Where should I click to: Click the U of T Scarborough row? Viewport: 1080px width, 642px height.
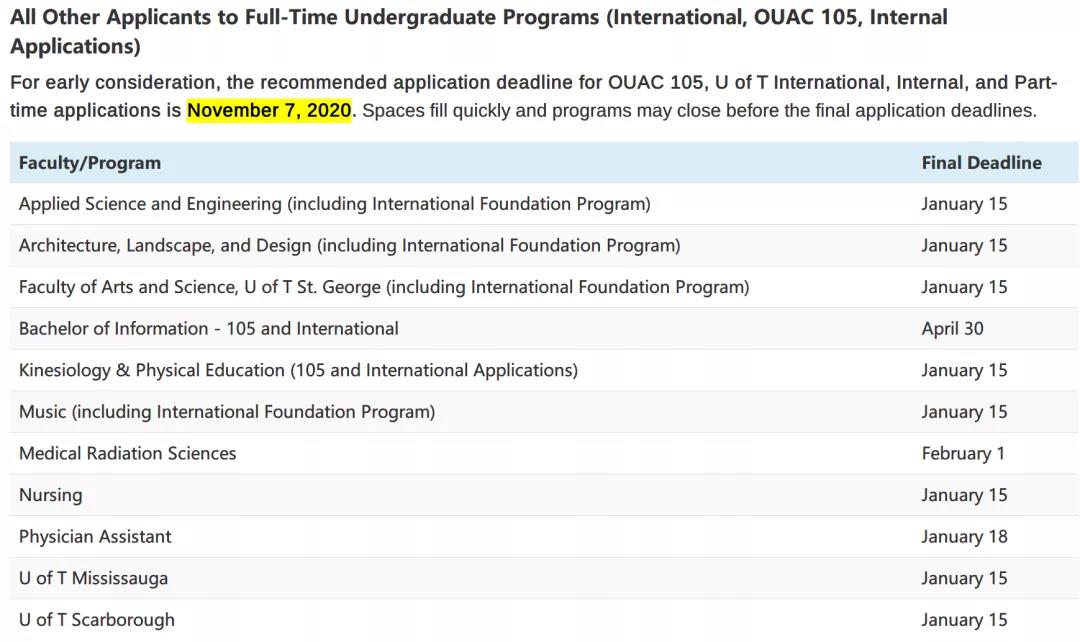click(x=544, y=620)
